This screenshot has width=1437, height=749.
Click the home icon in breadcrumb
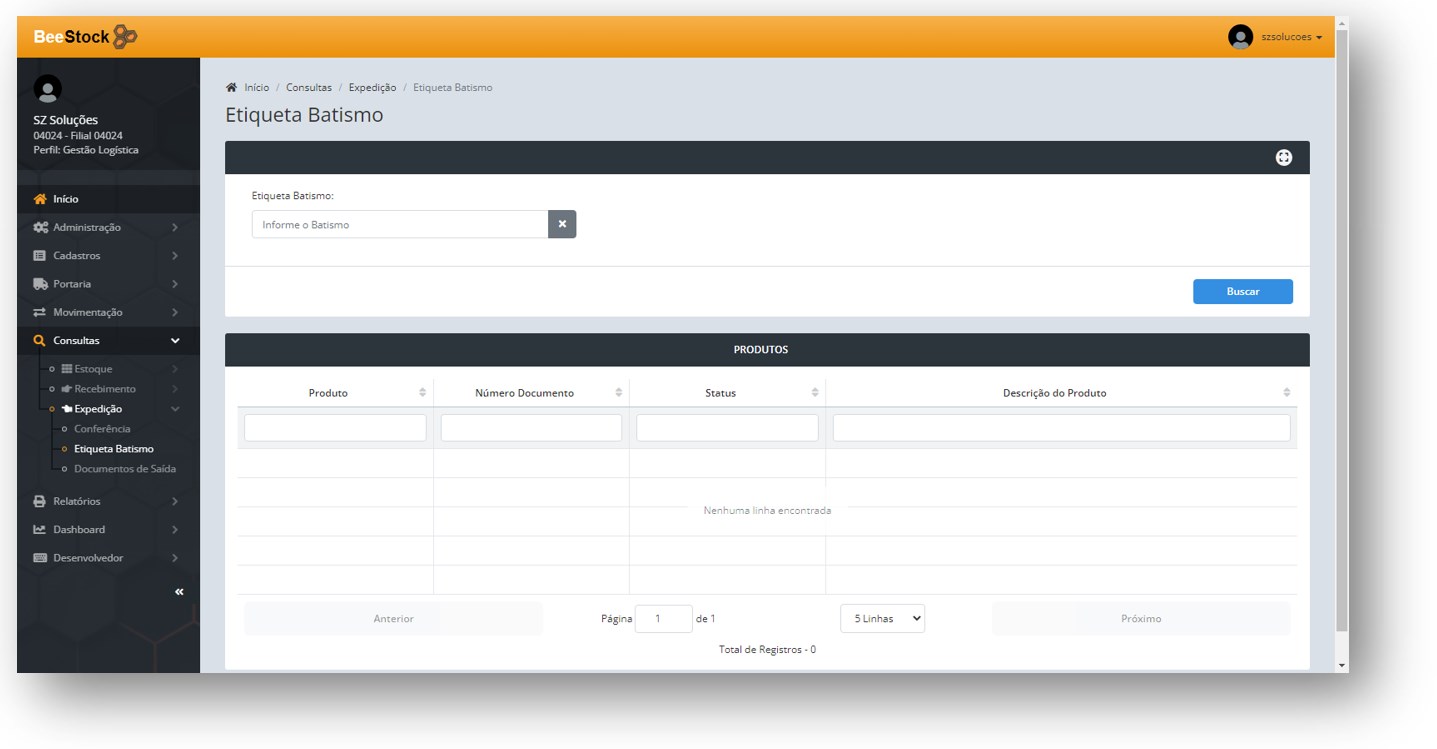pyautogui.click(x=231, y=88)
